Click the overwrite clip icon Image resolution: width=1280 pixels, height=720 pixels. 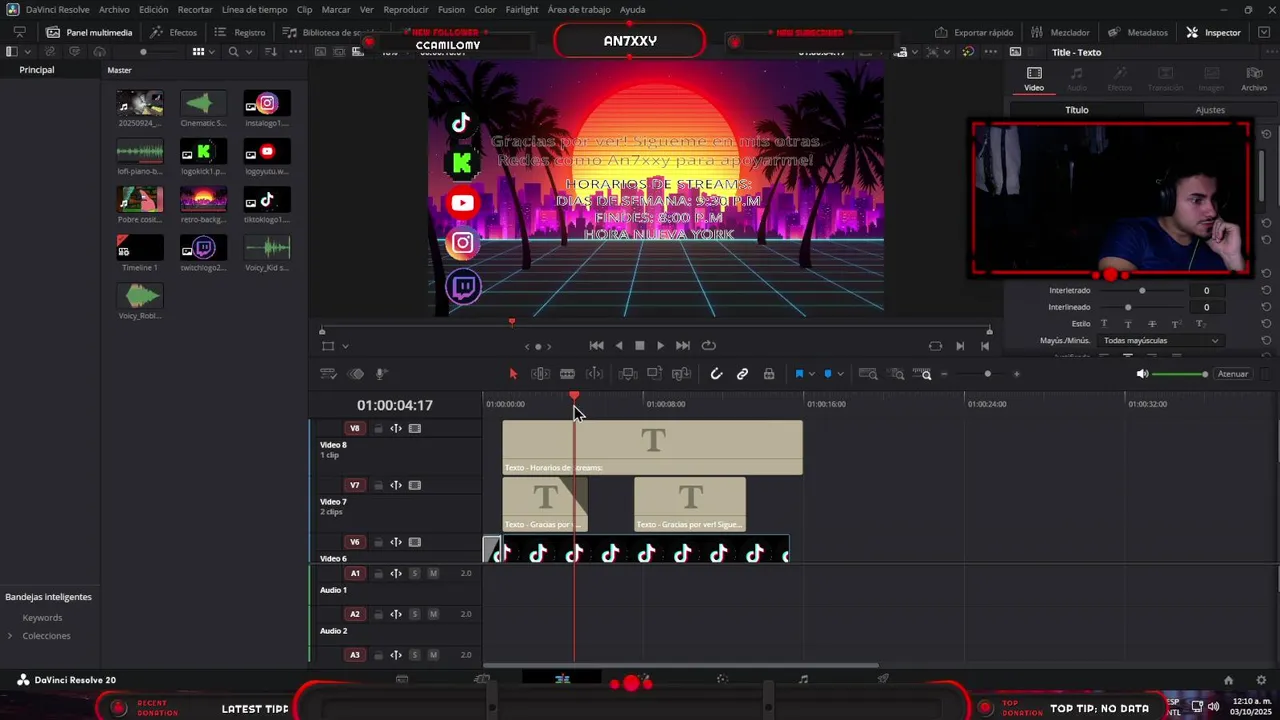point(654,374)
